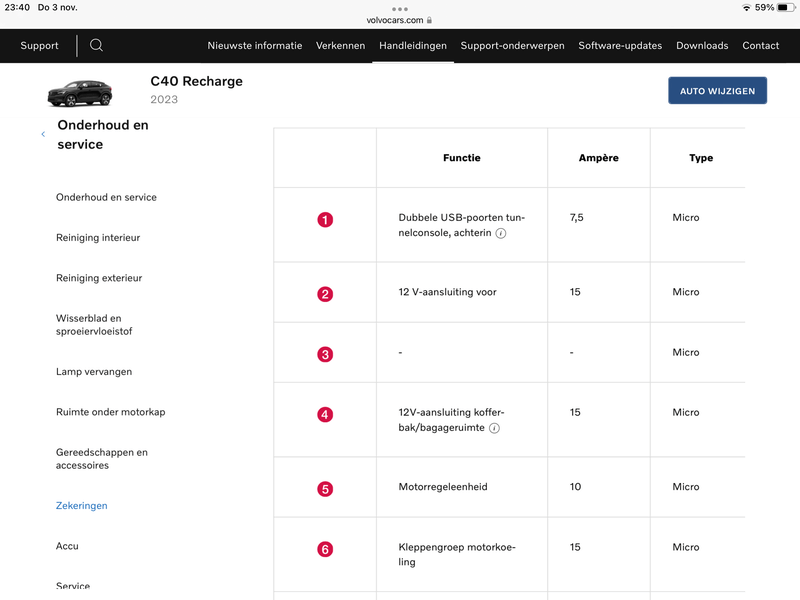Image resolution: width=800 pixels, height=600 pixels.
Task: Click the back chevron beside Onderhoud en service
Action: 43,134
